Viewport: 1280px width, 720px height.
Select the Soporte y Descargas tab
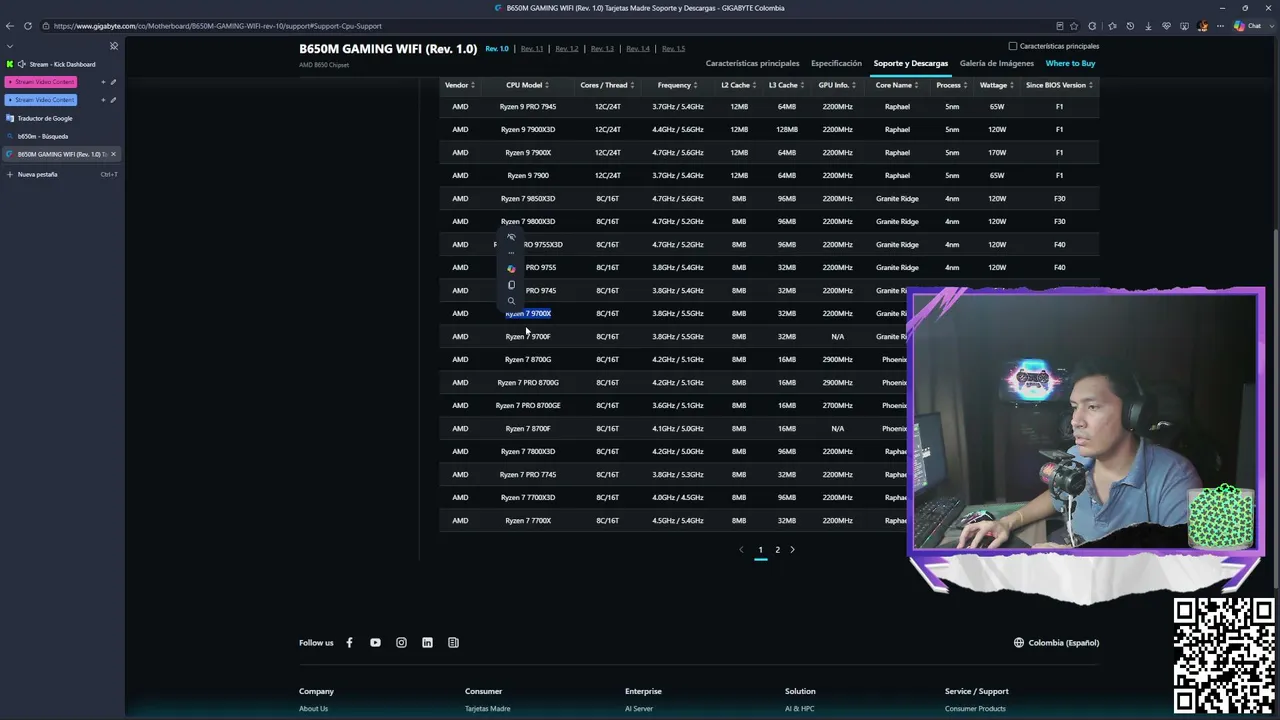(x=911, y=63)
